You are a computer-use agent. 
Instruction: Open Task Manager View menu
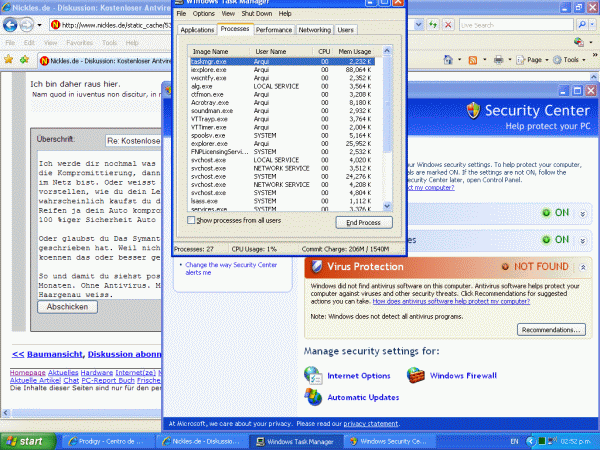tap(228, 13)
